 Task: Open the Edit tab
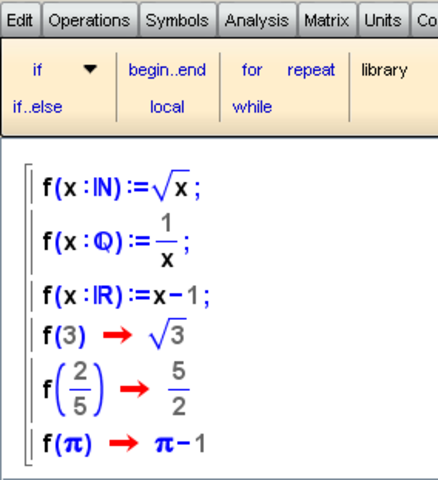tap(20, 20)
